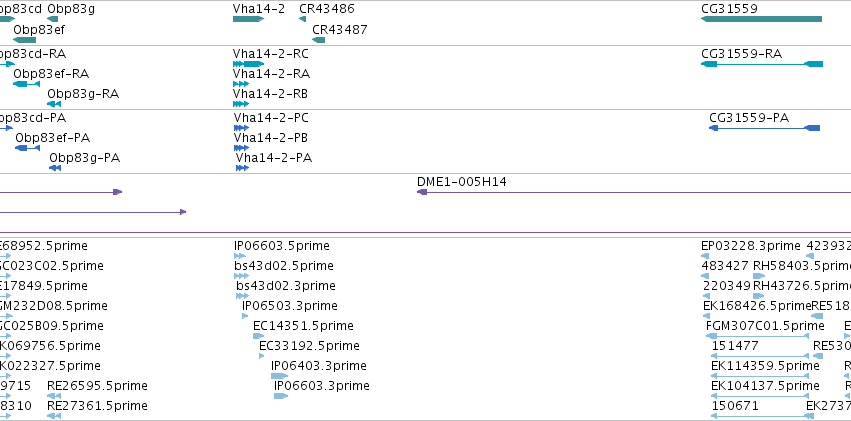Click the Vha14-2 gene glyph
Image resolution: width=851 pixels, height=421 pixels.
(x=249, y=19)
